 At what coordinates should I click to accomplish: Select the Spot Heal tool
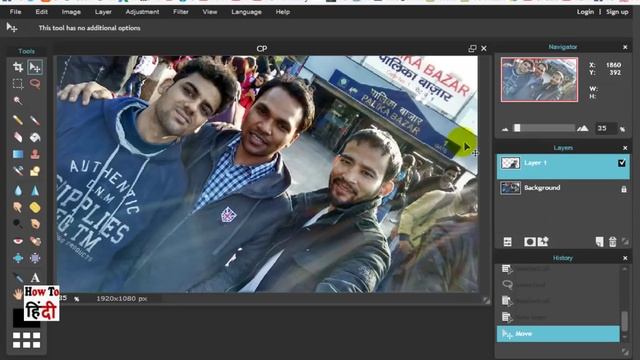pos(35,241)
